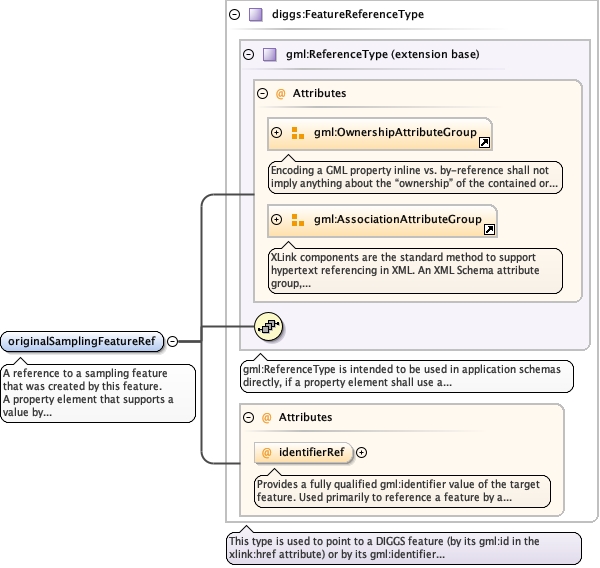Select the gml:AssociationAttributeGroup label
Image resolution: width=600 pixels, height=568 pixels.
(398, 219)
